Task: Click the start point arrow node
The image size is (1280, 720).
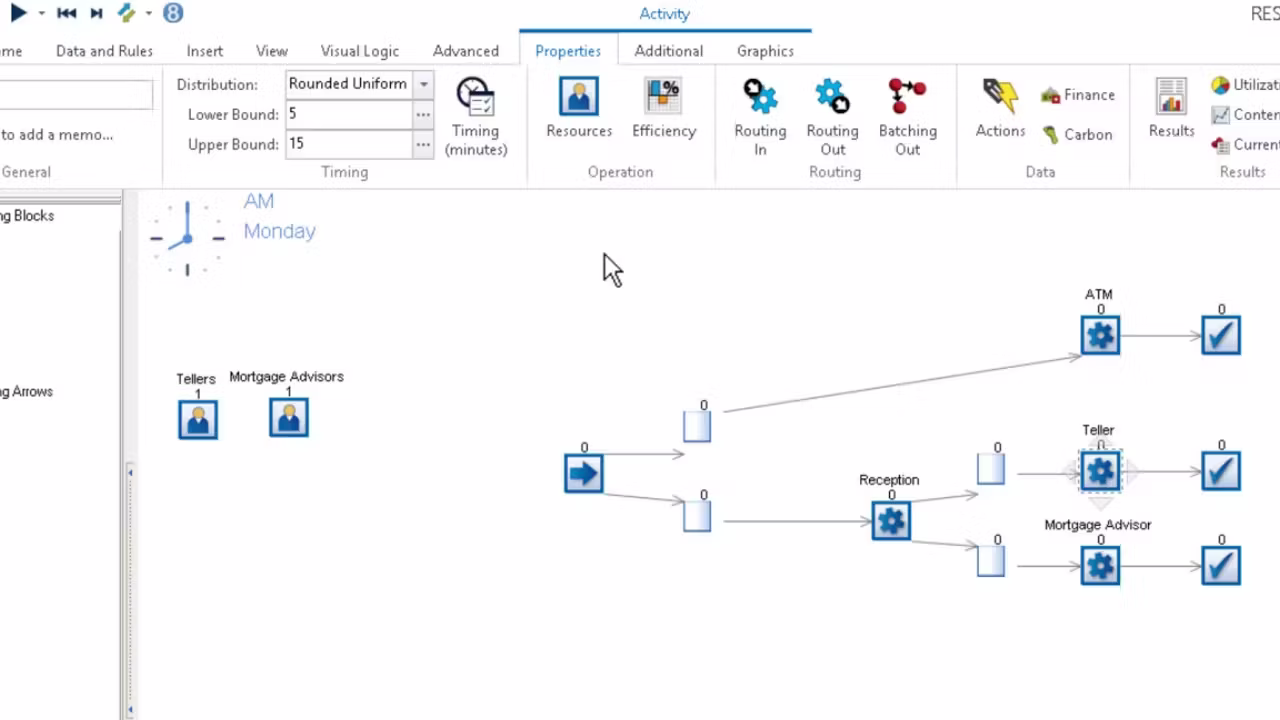Action: (x=583, y=473)
